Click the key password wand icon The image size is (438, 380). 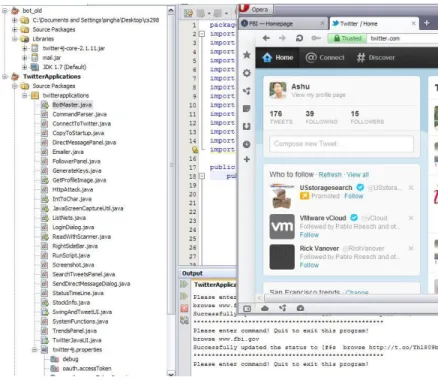[x=316, y=38]
